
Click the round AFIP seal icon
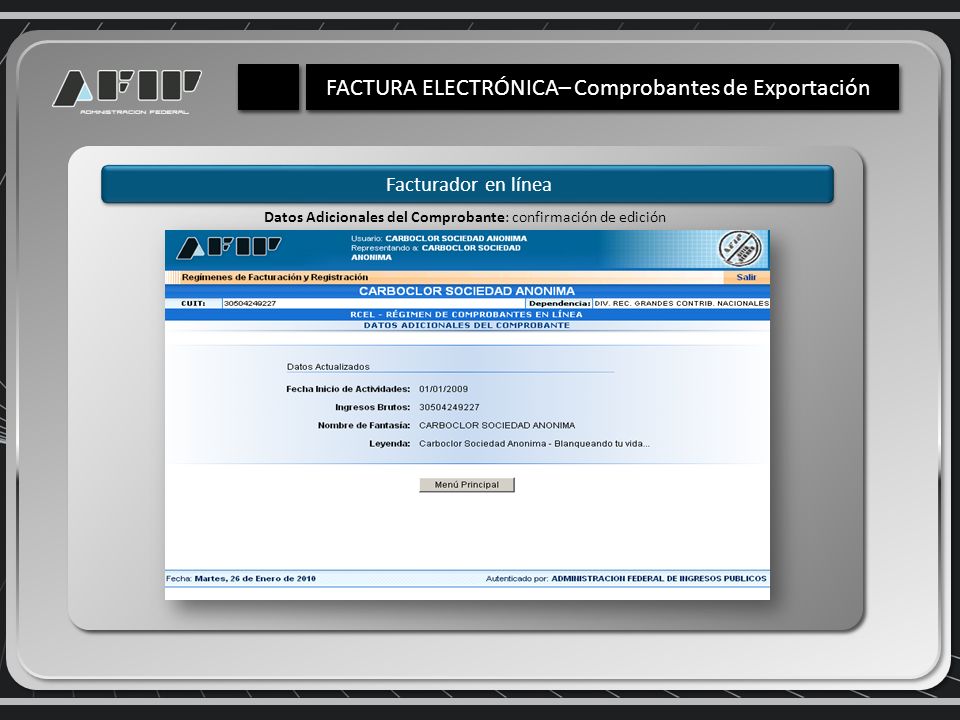pos(740,249)
